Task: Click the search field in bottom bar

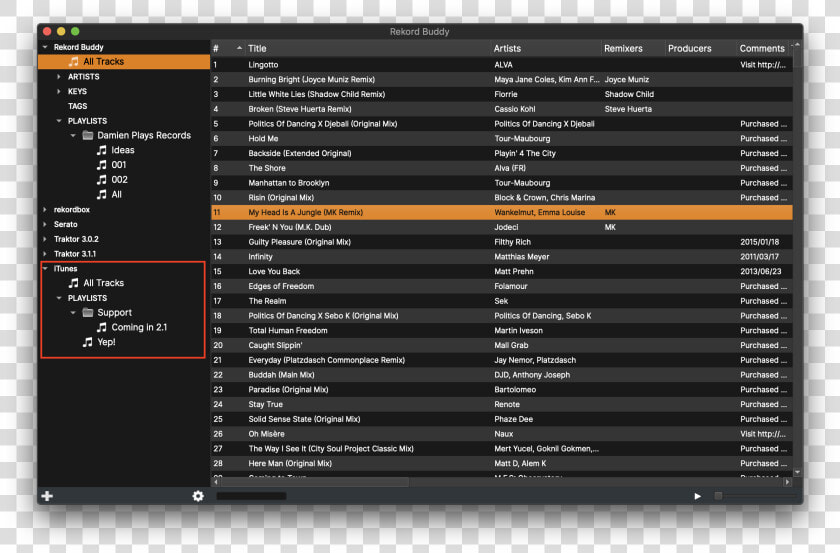Action: [251, 496]
